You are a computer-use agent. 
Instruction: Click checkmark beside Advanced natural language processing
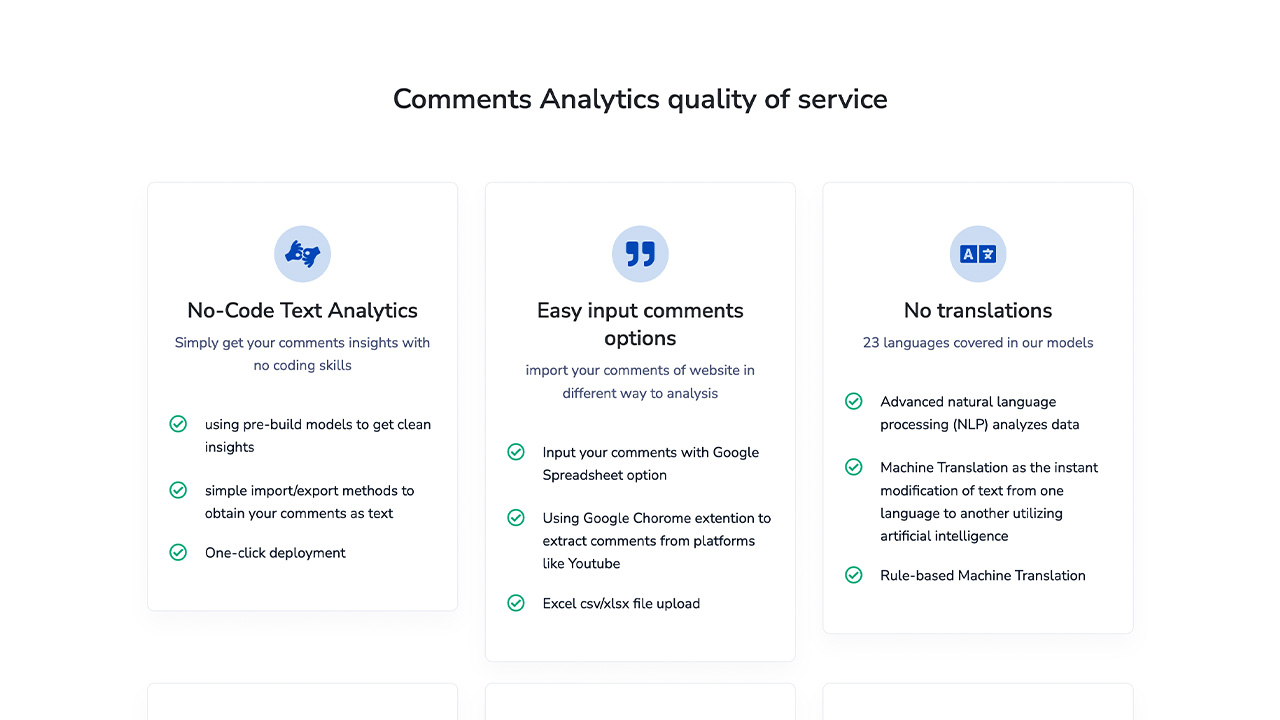pos(854,401)
